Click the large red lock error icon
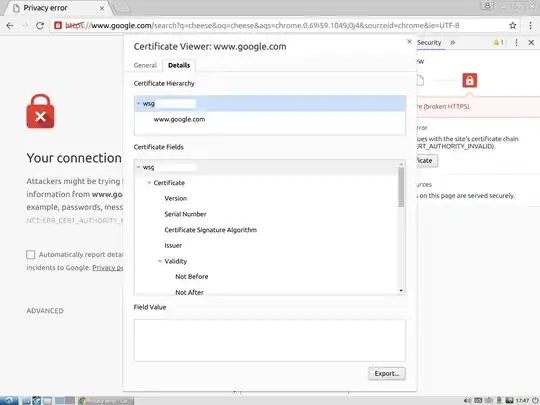Viewport: 540px width, 405px height. pos(40,111)
